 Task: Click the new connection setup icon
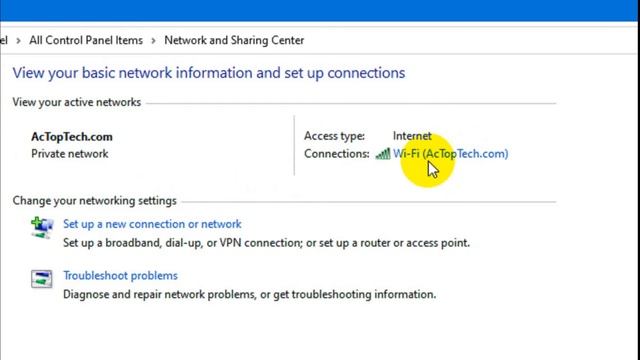coord(42,228)
